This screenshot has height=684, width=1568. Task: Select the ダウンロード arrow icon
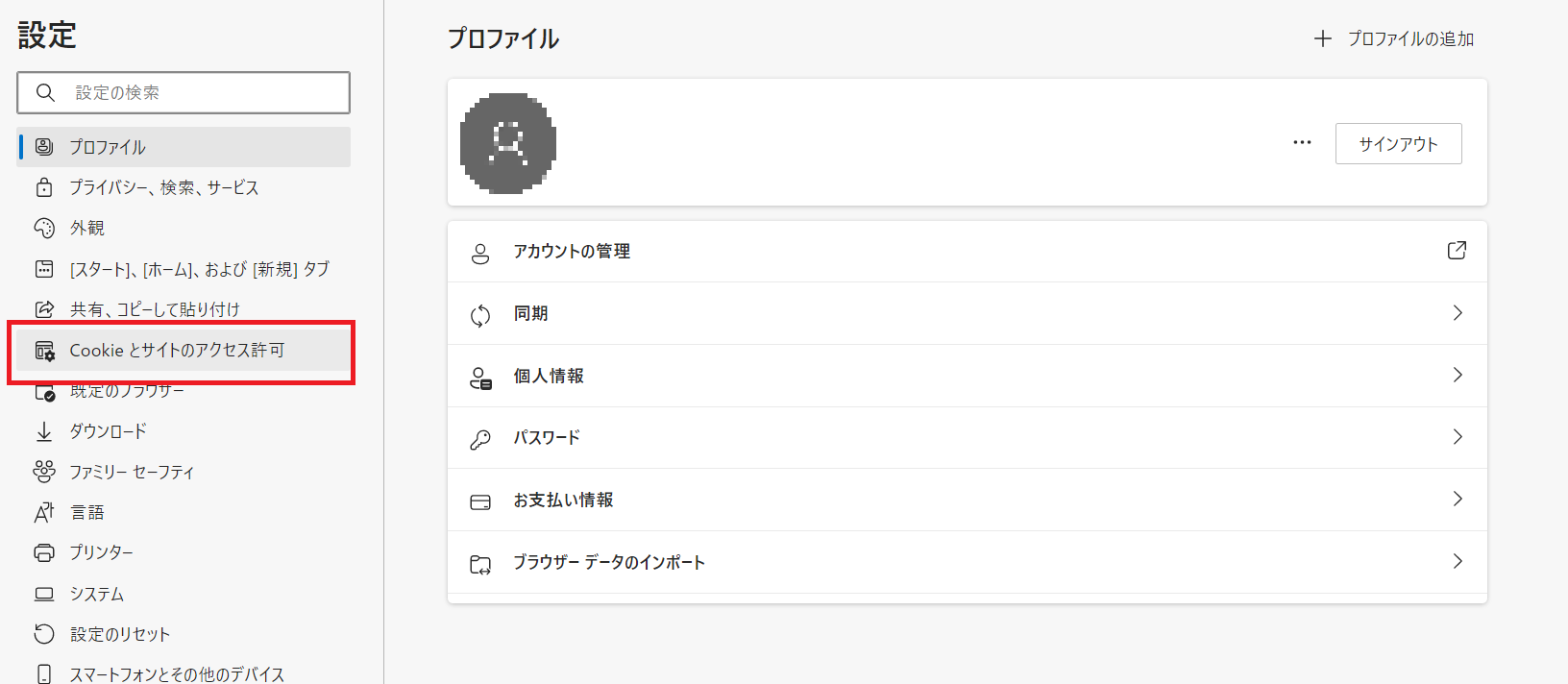[x=44, y=431]
